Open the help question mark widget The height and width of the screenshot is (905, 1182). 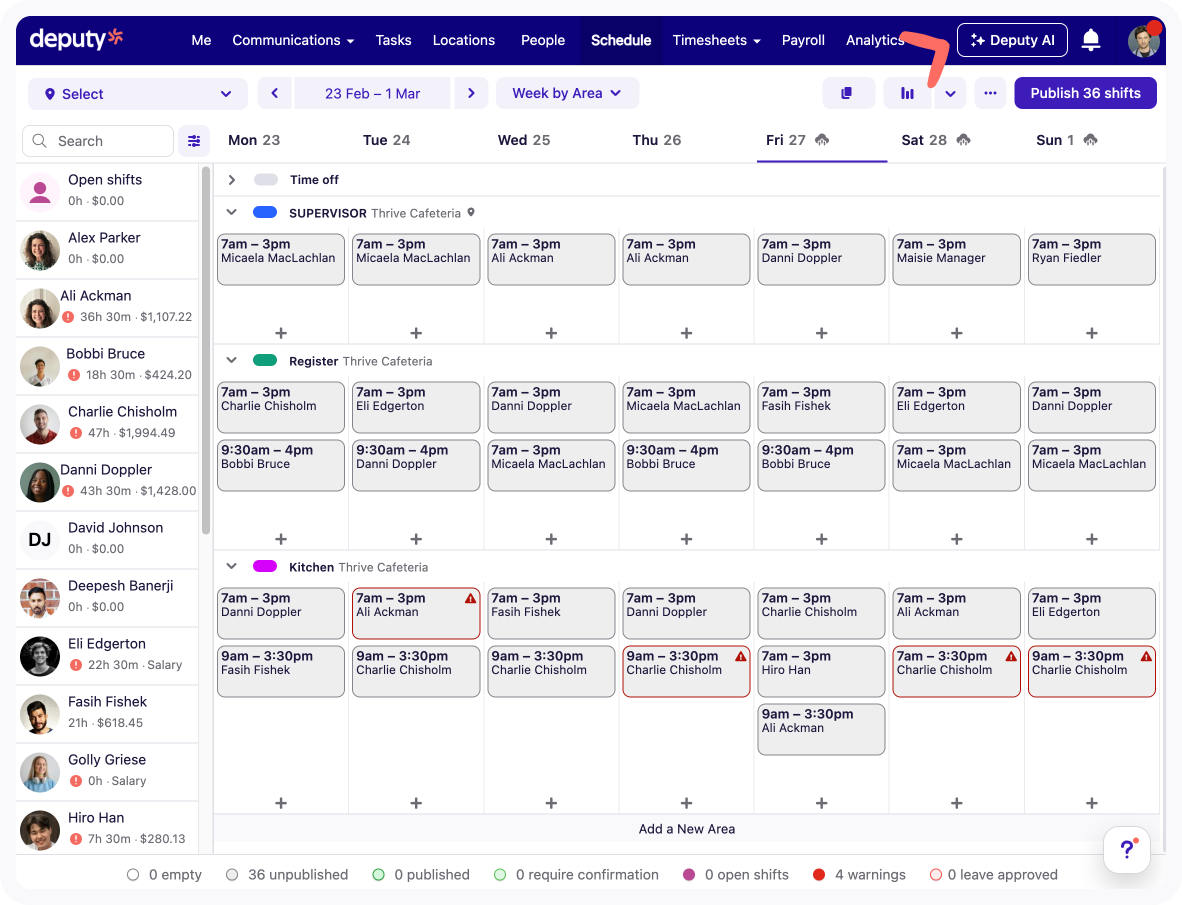pyautogui.click(x=1127, y=849)
